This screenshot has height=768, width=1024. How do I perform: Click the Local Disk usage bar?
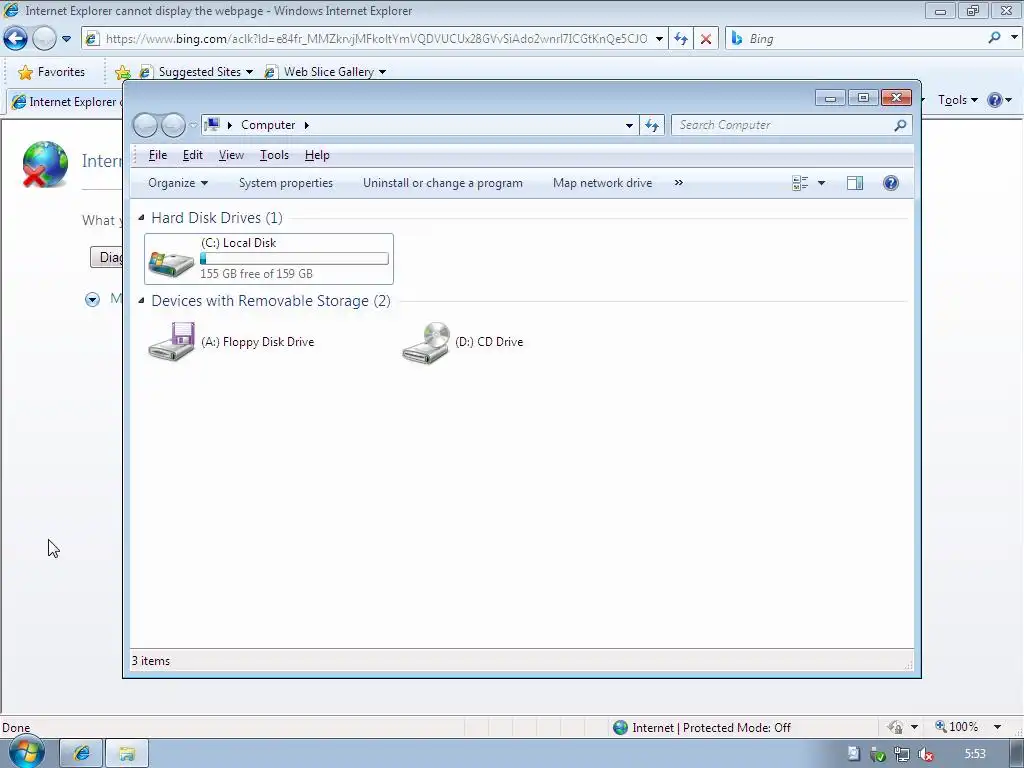click(x=294, y=259)
